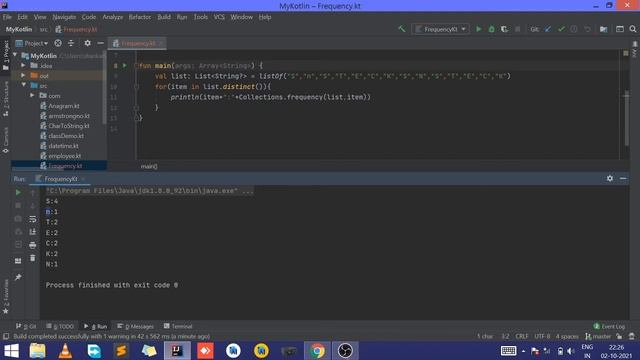Switch Git branch master in status bar
The width and height of the screenshot is (640, 360).
(598, 336)
